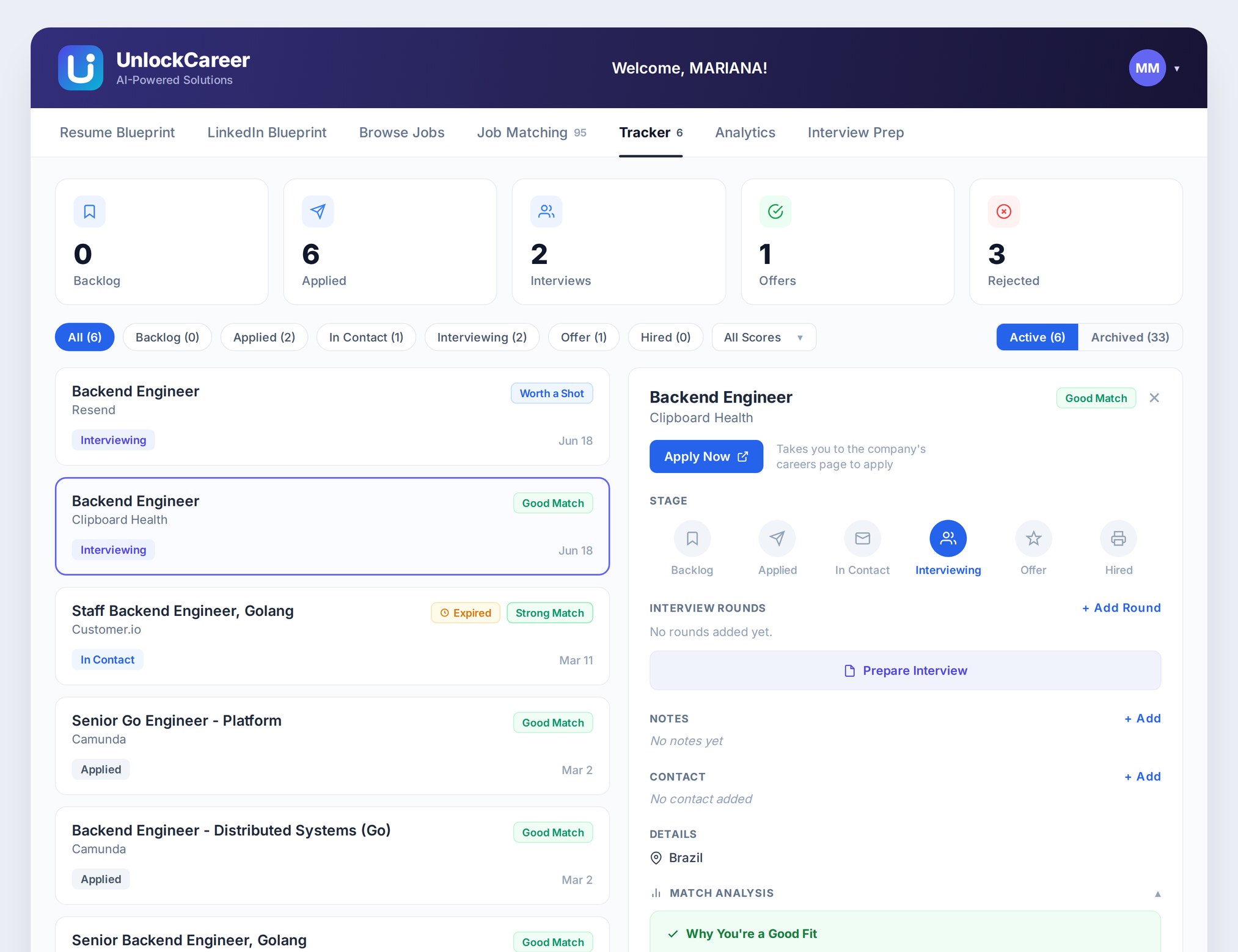Select the All (6) filter chip
Viewport: 1238px width, 952px height.
tap(84, 337)
